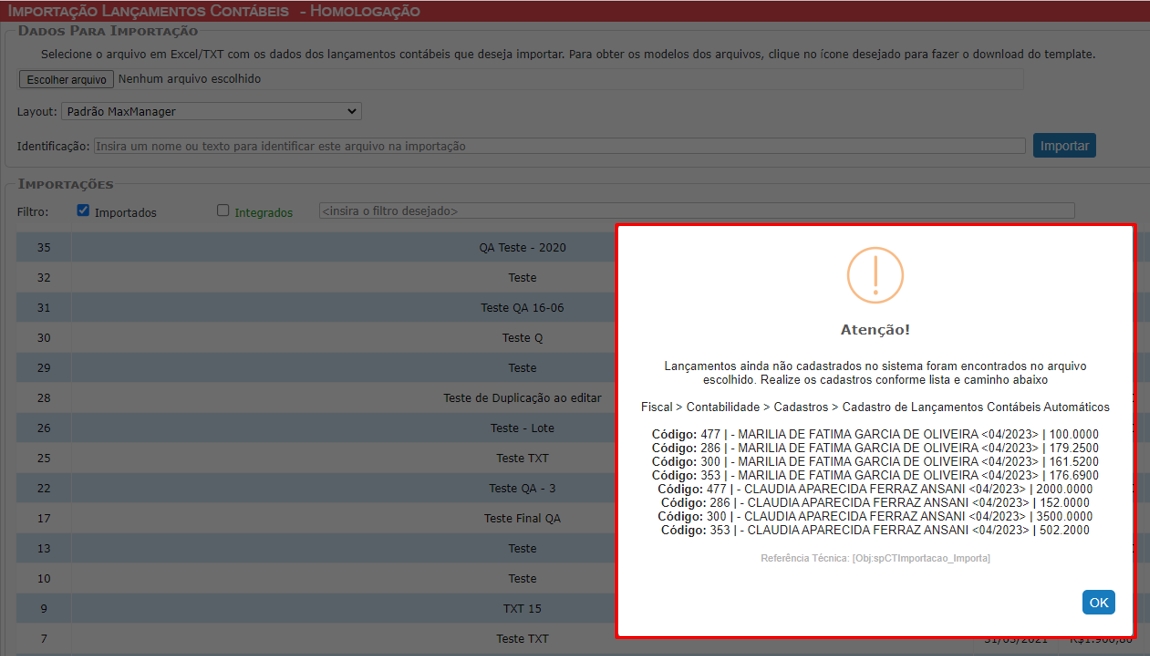Click 'Código: 300' Marilia entry 161.5200

point(875,462)
